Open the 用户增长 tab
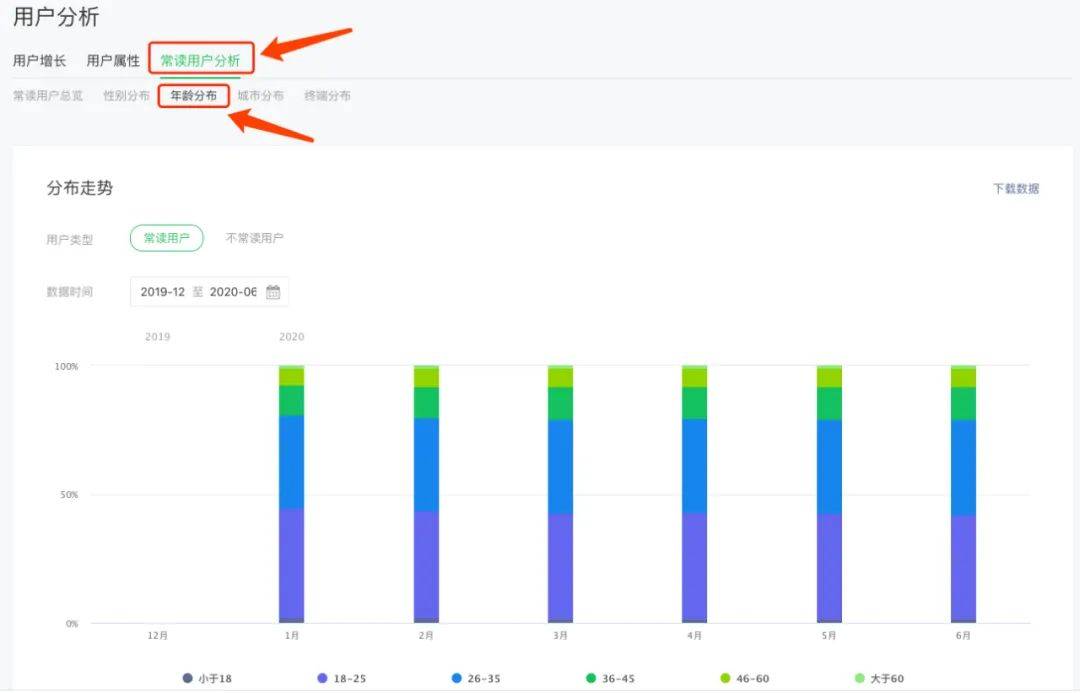Viewport: 1080px width, 693px height. (x=39, y=61)
